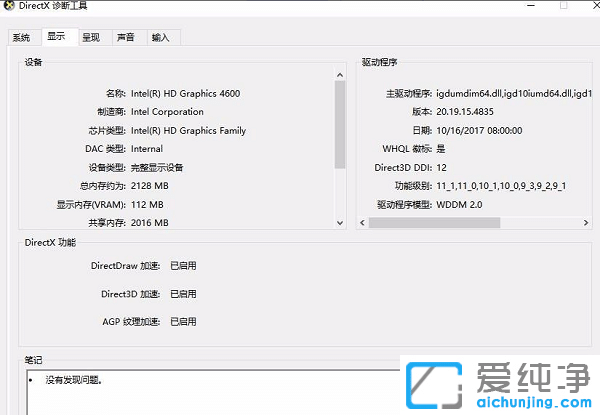
Task: Click the DirectX title bar icon
Action: click(9, 5)
